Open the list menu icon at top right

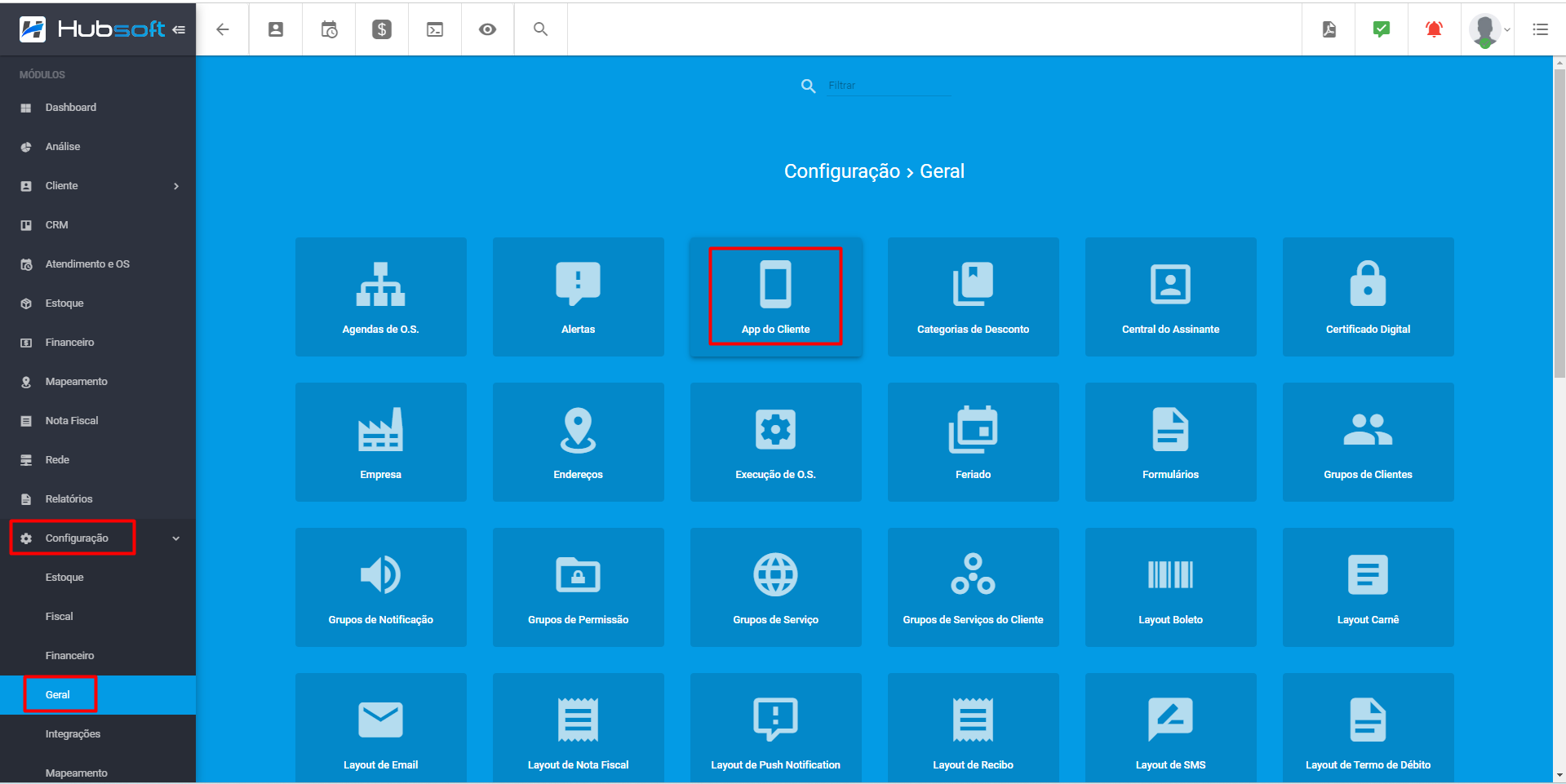click(x=1541, y=29)
